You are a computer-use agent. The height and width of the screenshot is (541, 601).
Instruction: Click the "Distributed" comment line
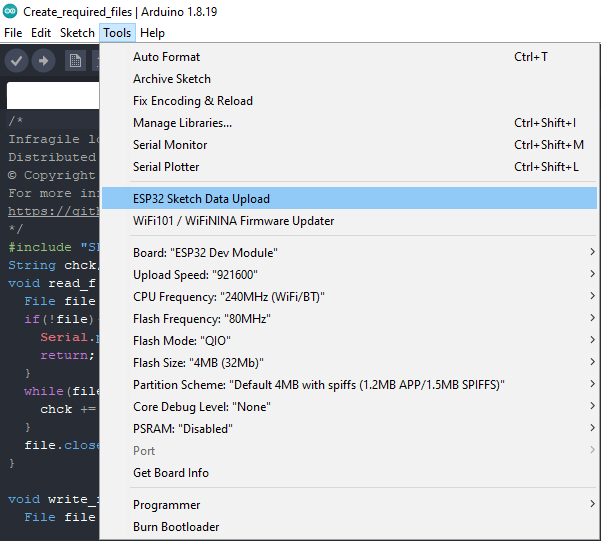52,157
